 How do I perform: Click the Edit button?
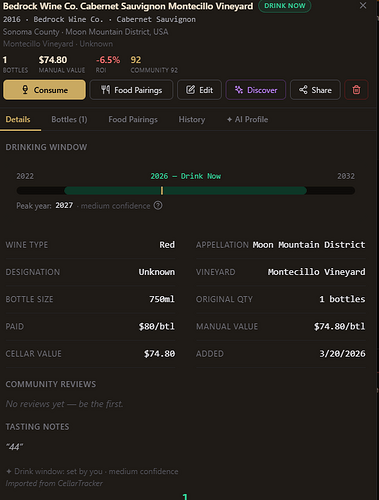[x=199, y=90]
